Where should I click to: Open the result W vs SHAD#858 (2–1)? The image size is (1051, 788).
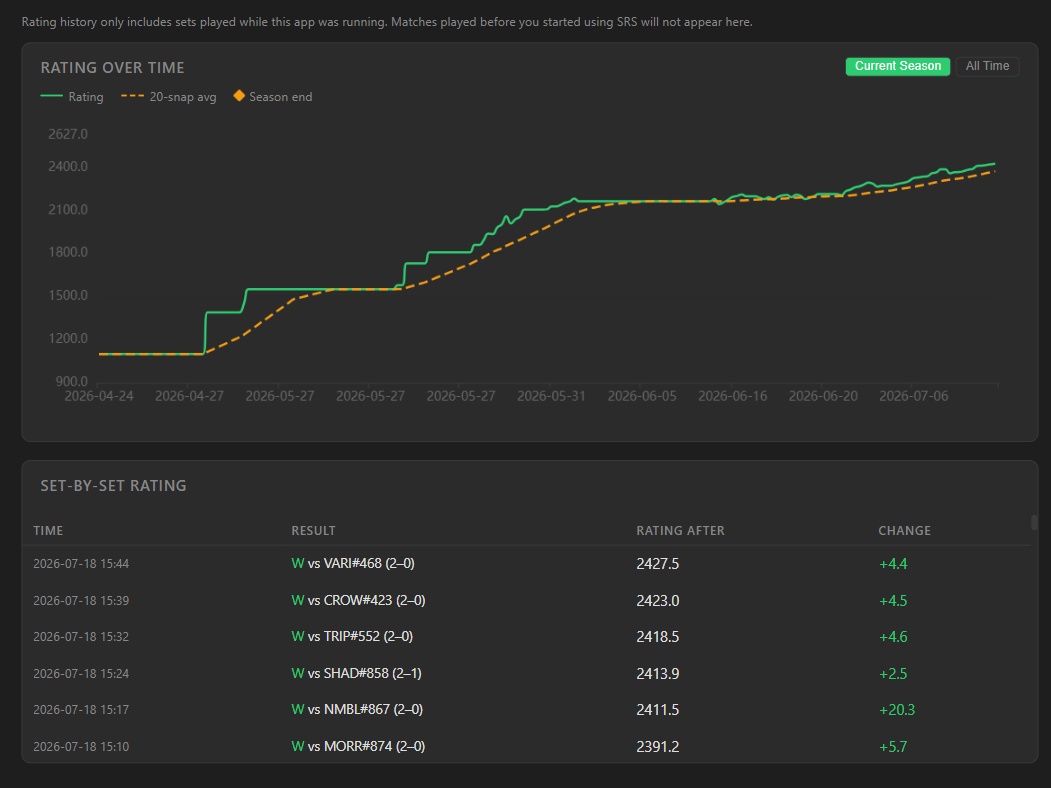356,673
